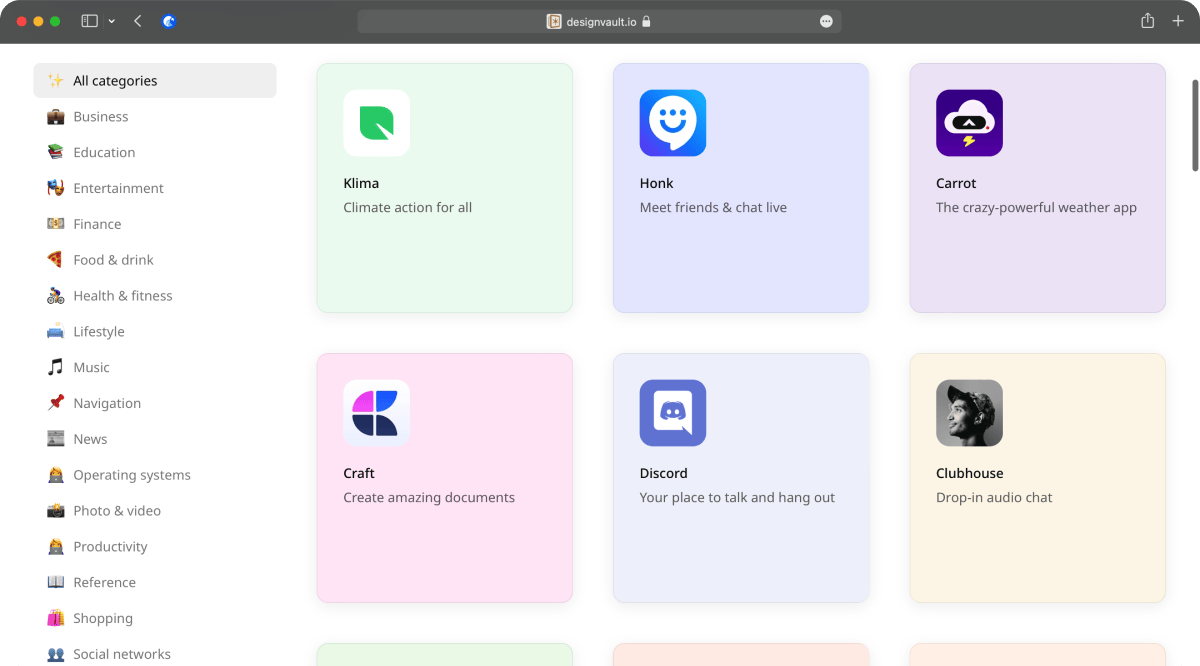Open the Health & fitness category

point(123,296)
